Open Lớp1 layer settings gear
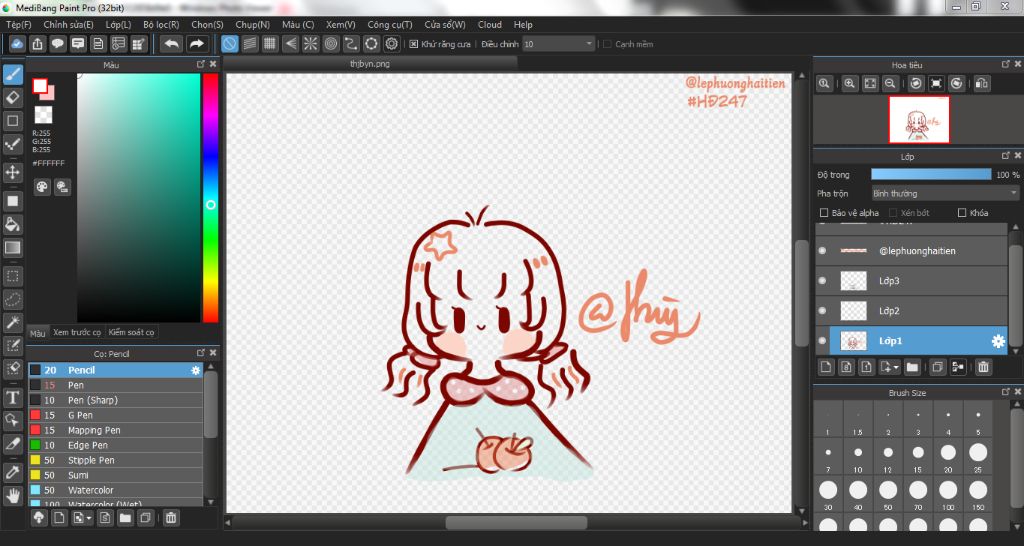 tap(998, 341)
